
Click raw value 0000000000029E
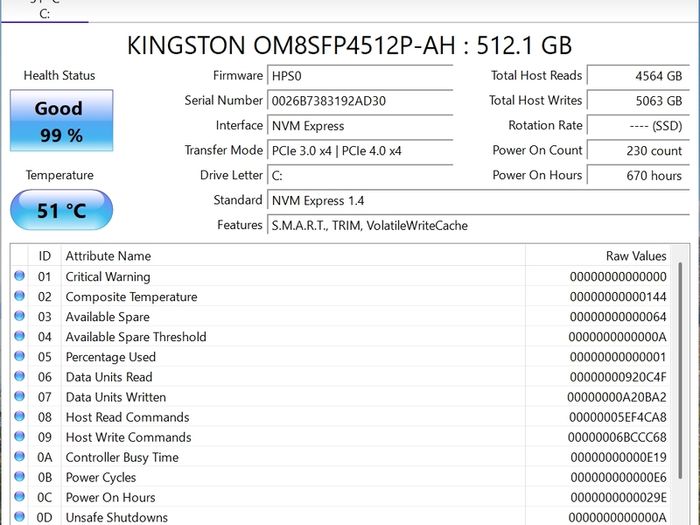(x=618, y=498)
